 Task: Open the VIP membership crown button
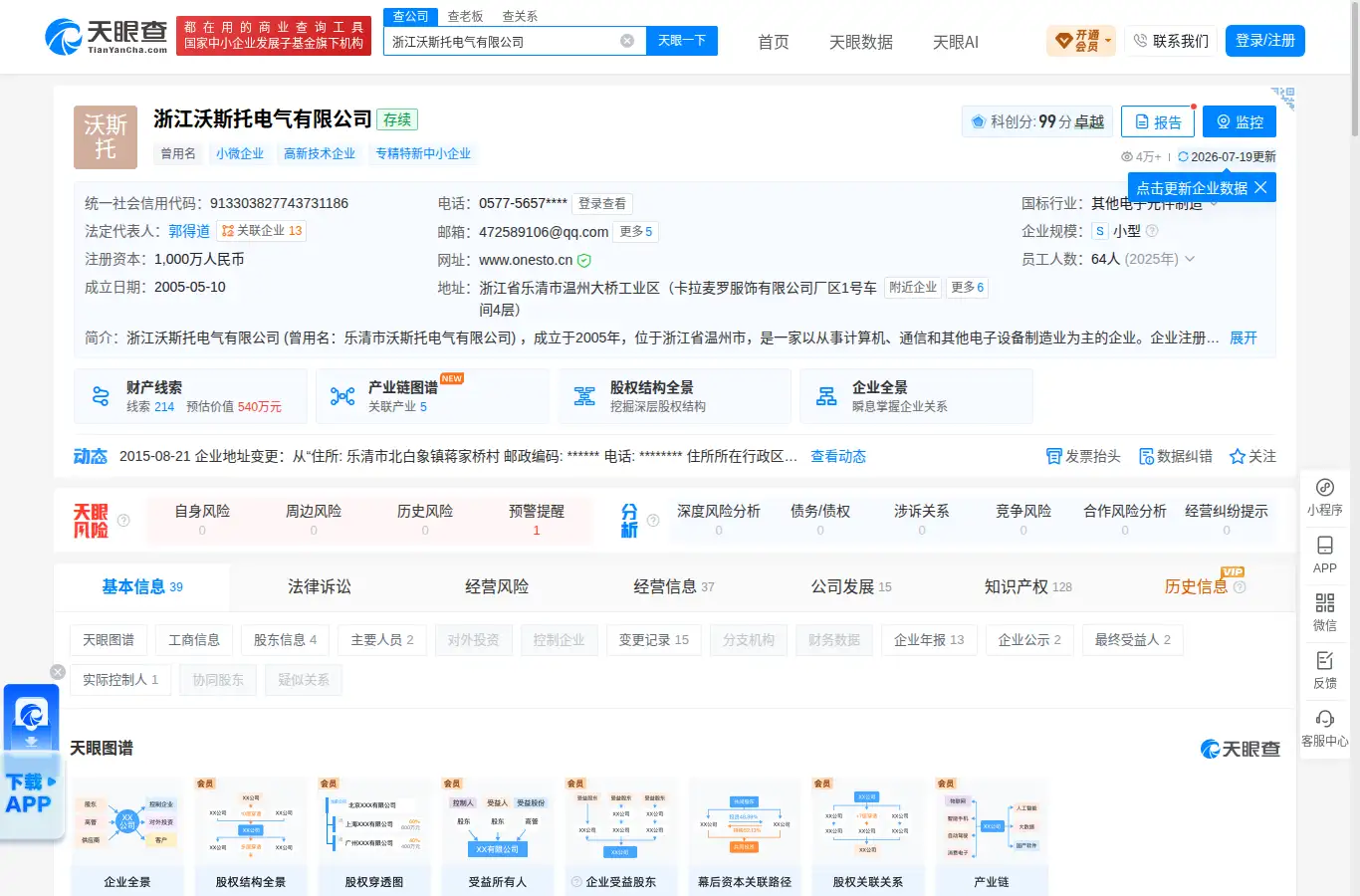1081,41
